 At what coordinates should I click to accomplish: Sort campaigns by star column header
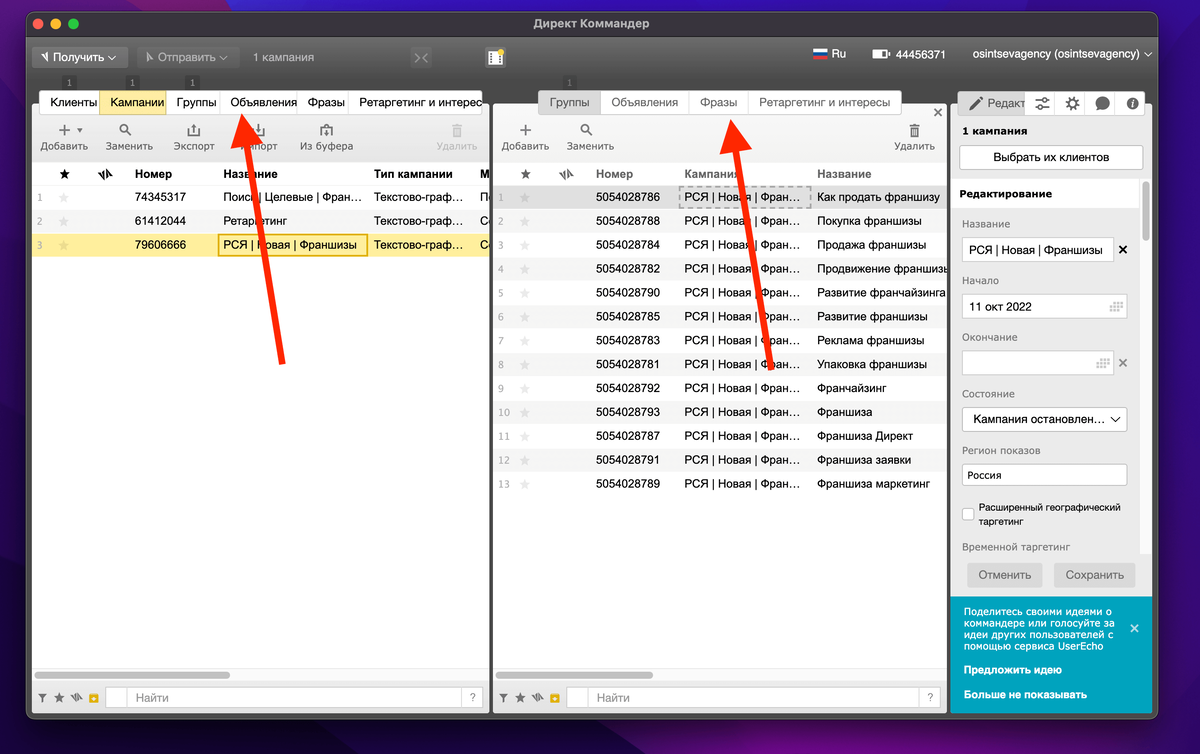click(65, 174)
